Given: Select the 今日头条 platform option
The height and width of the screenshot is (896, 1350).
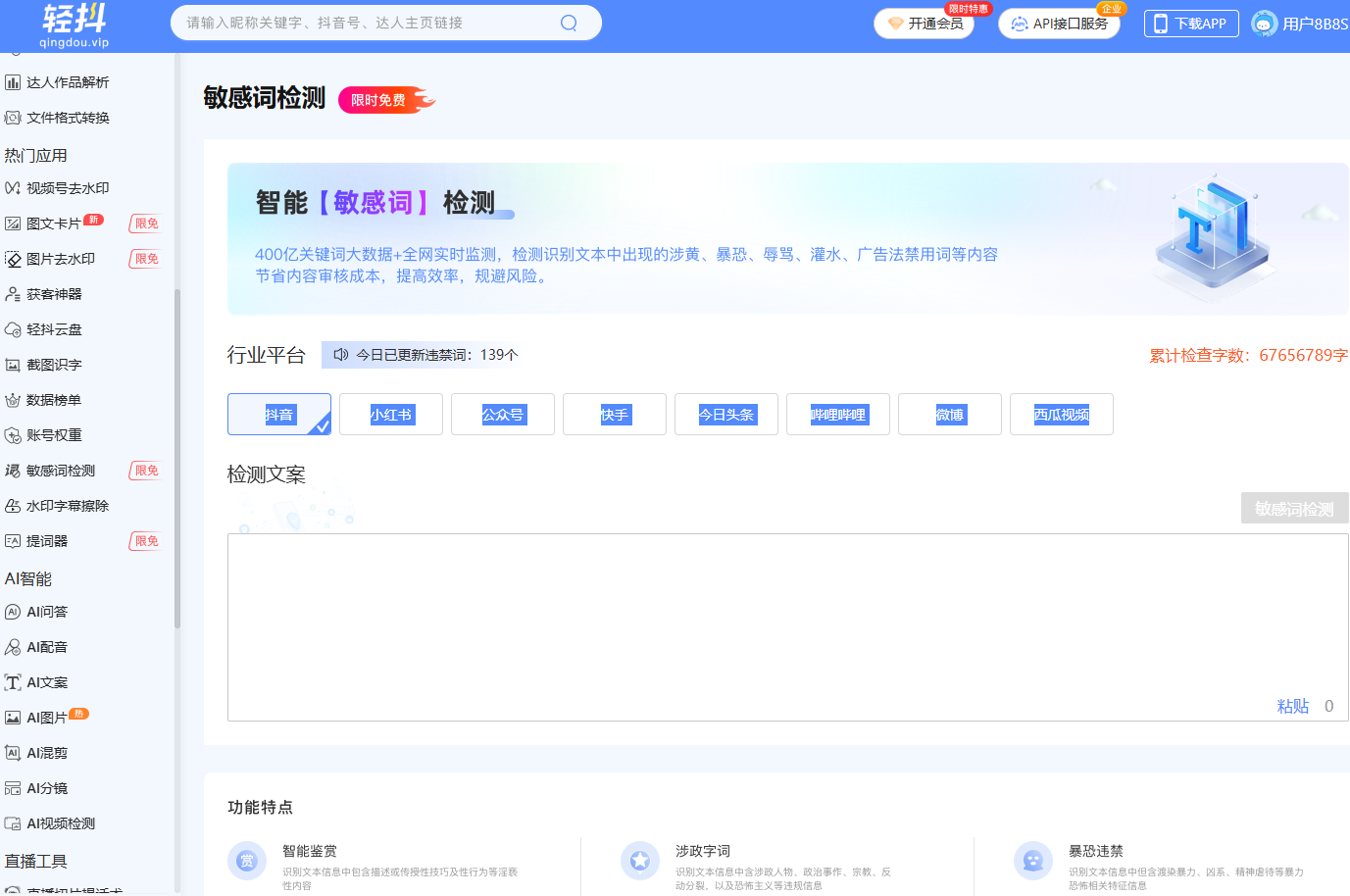Looking at the screenshot, I should coord(726,414).
